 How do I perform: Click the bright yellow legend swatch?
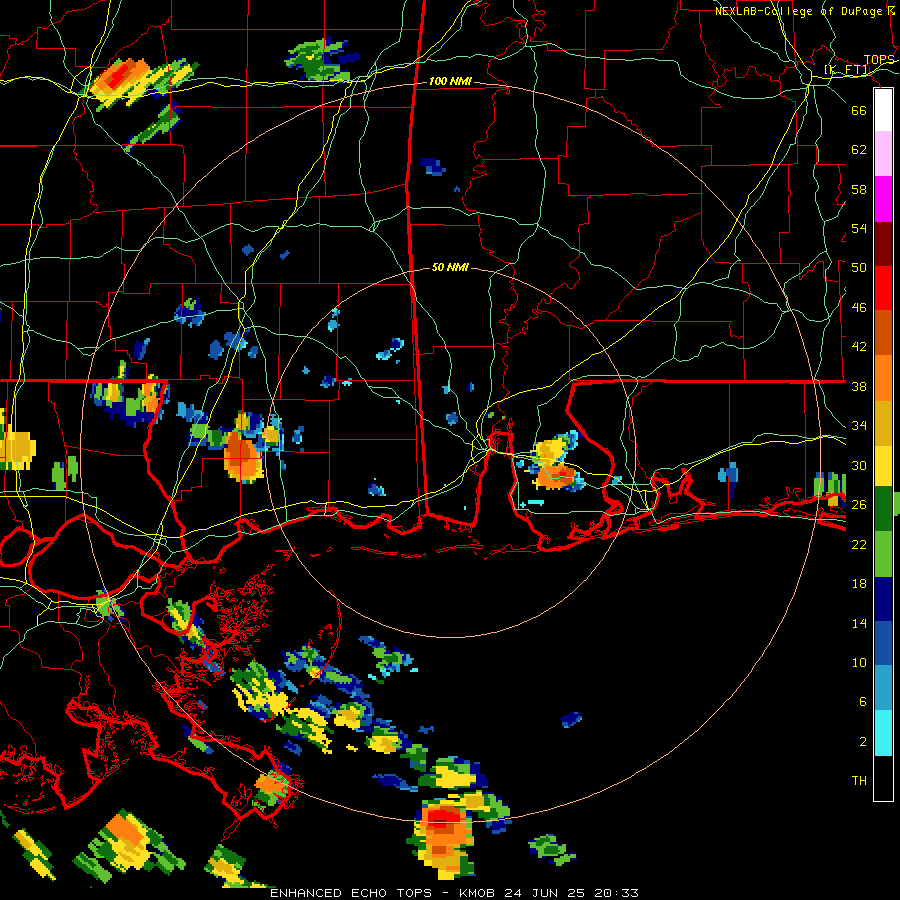[x=883, y=465]
